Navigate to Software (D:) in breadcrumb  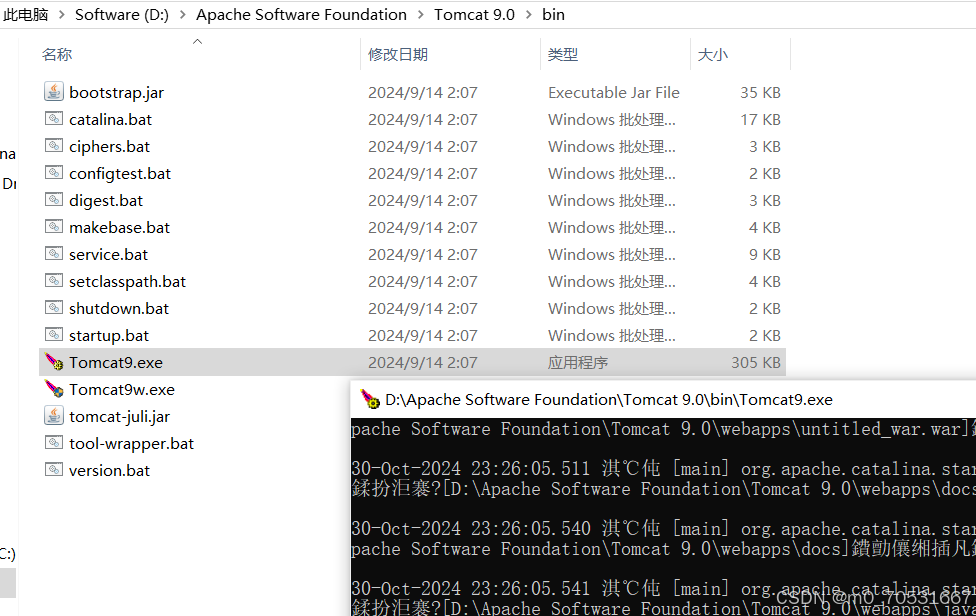(122, 14)
